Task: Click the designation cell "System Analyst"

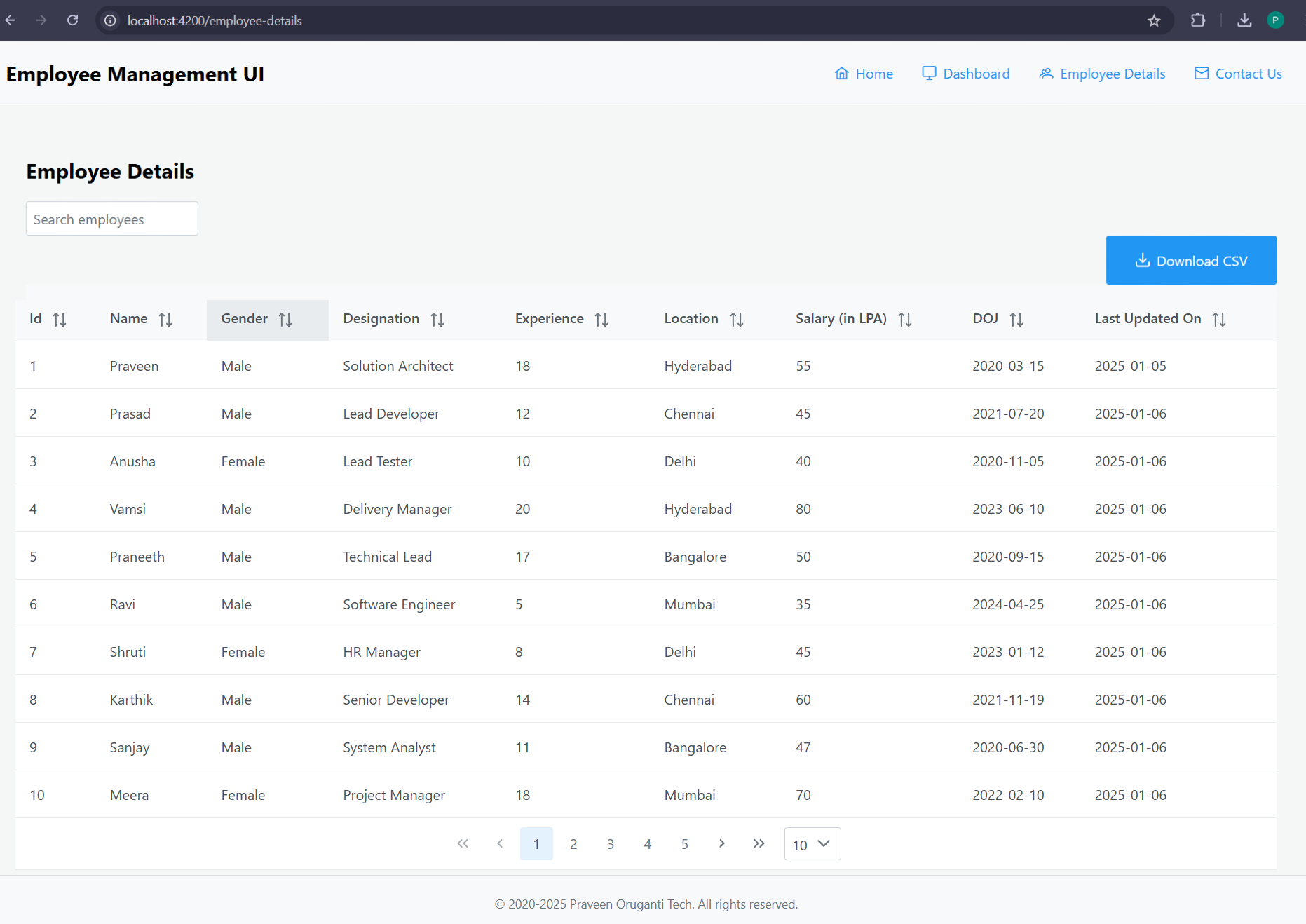Action: 389,748
